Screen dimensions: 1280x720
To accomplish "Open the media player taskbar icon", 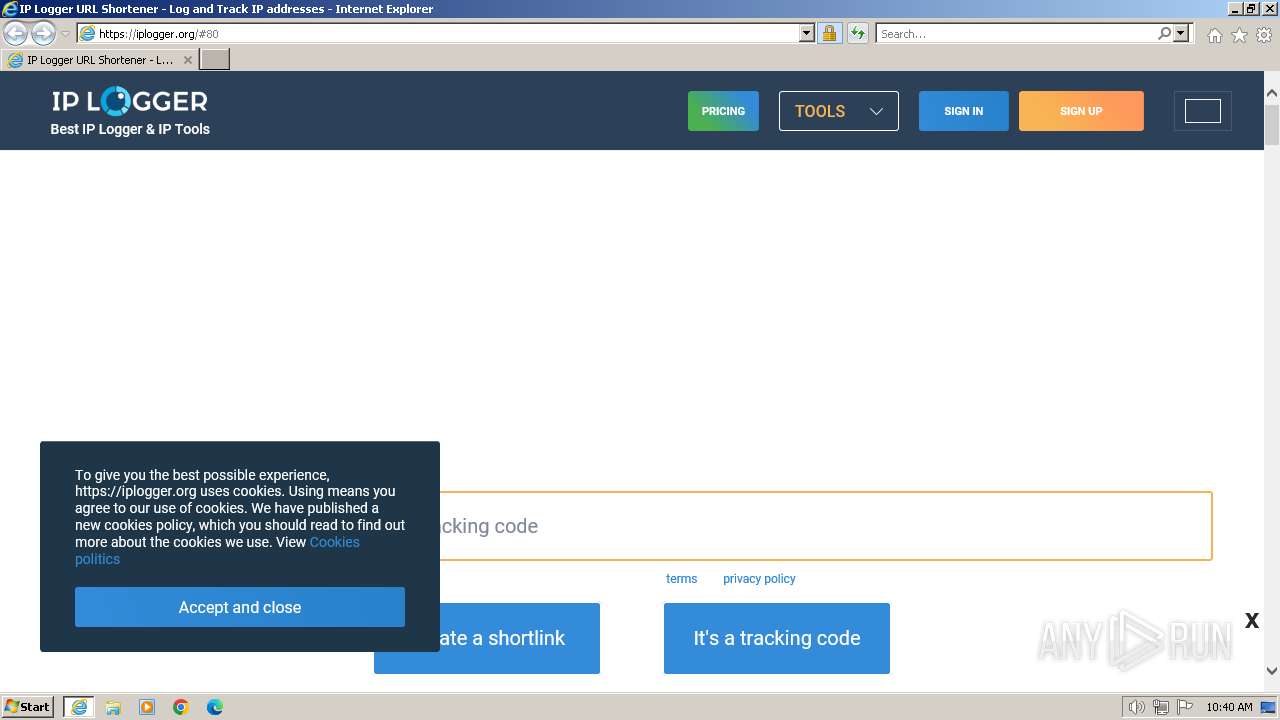I will (147, 707).
